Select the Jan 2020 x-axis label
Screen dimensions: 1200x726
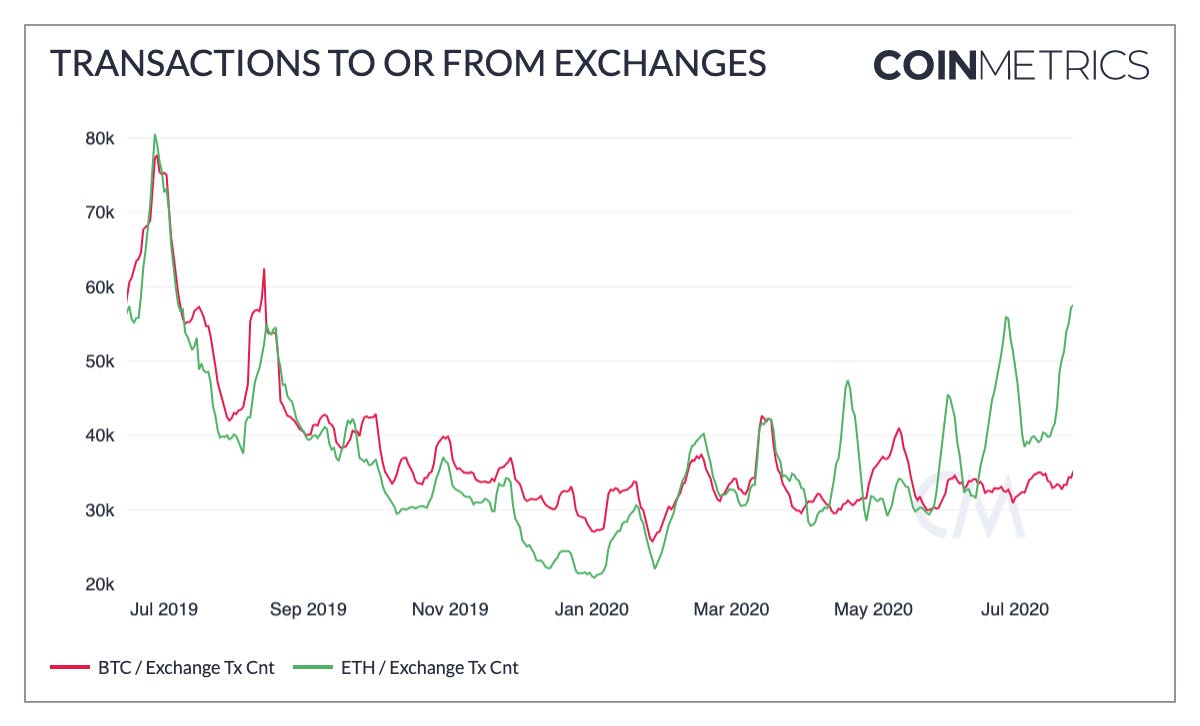[x=592, y=608]
